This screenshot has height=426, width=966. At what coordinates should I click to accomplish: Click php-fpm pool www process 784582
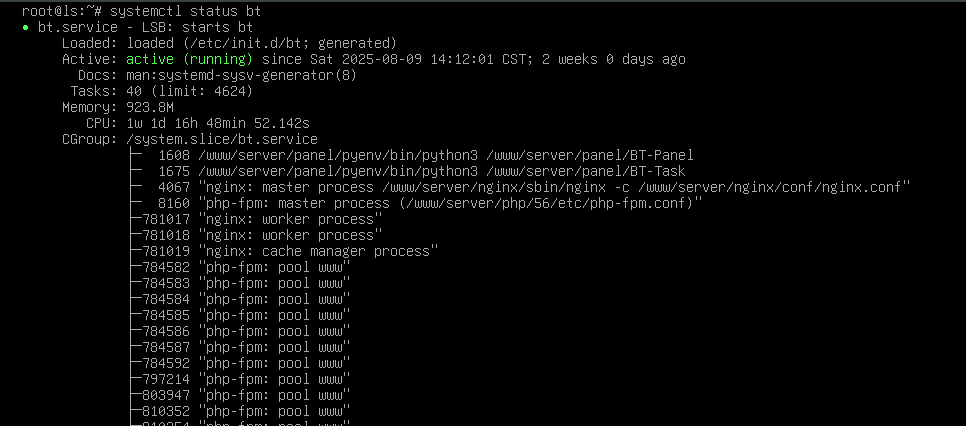246,268
